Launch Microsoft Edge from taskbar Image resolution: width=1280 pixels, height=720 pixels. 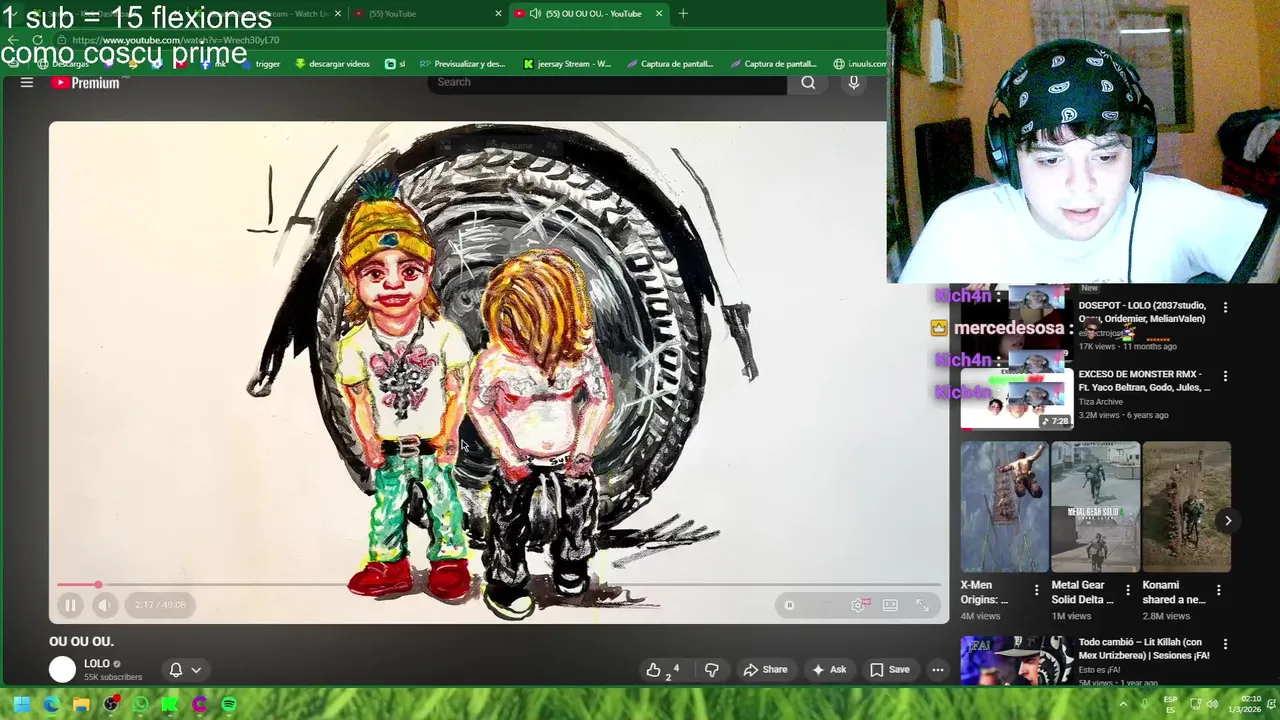pos(51,704)
